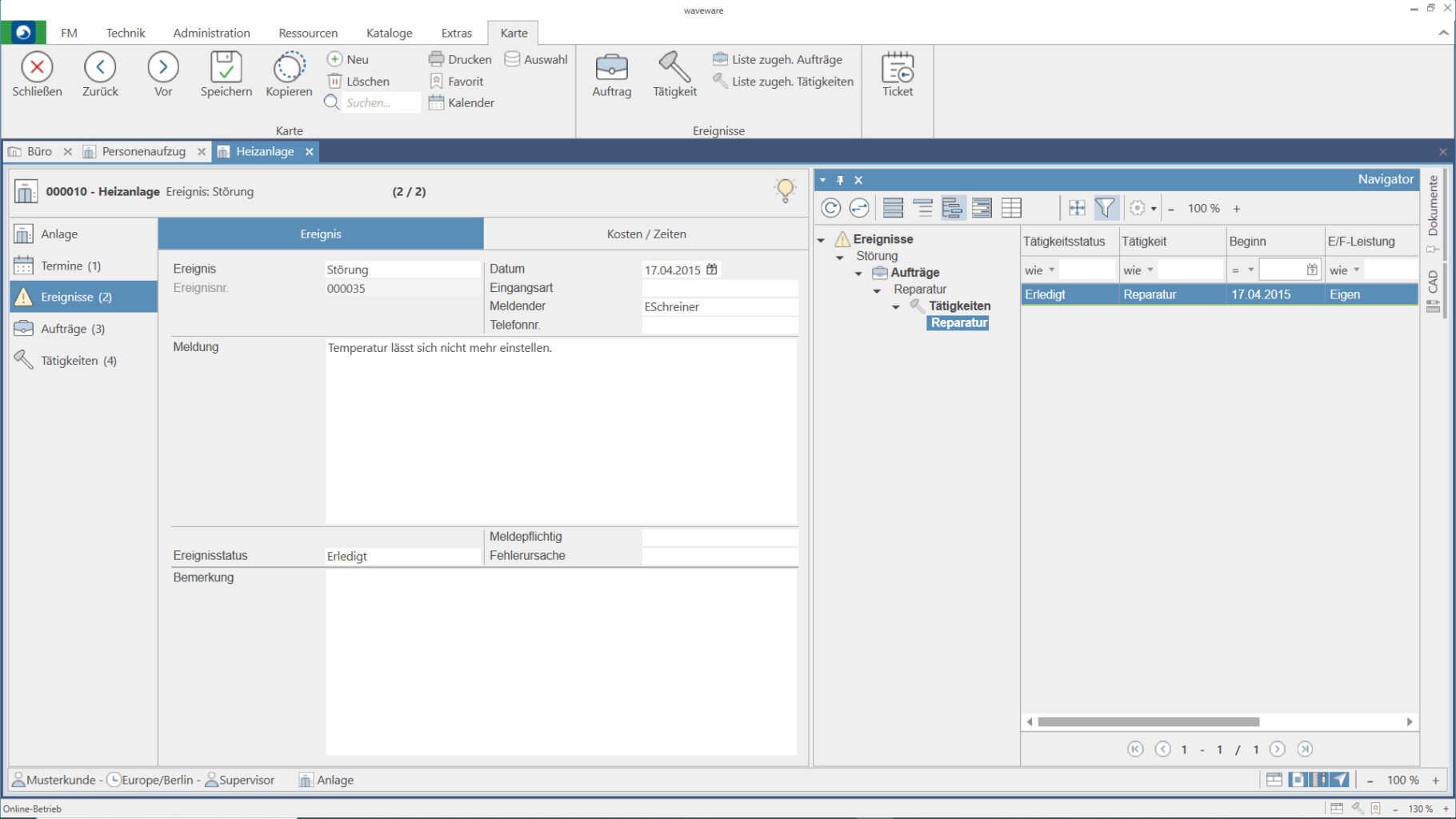Click the lightbulb hint icon
Viewport: 1456px width, 819px height.
pos(785,190)
